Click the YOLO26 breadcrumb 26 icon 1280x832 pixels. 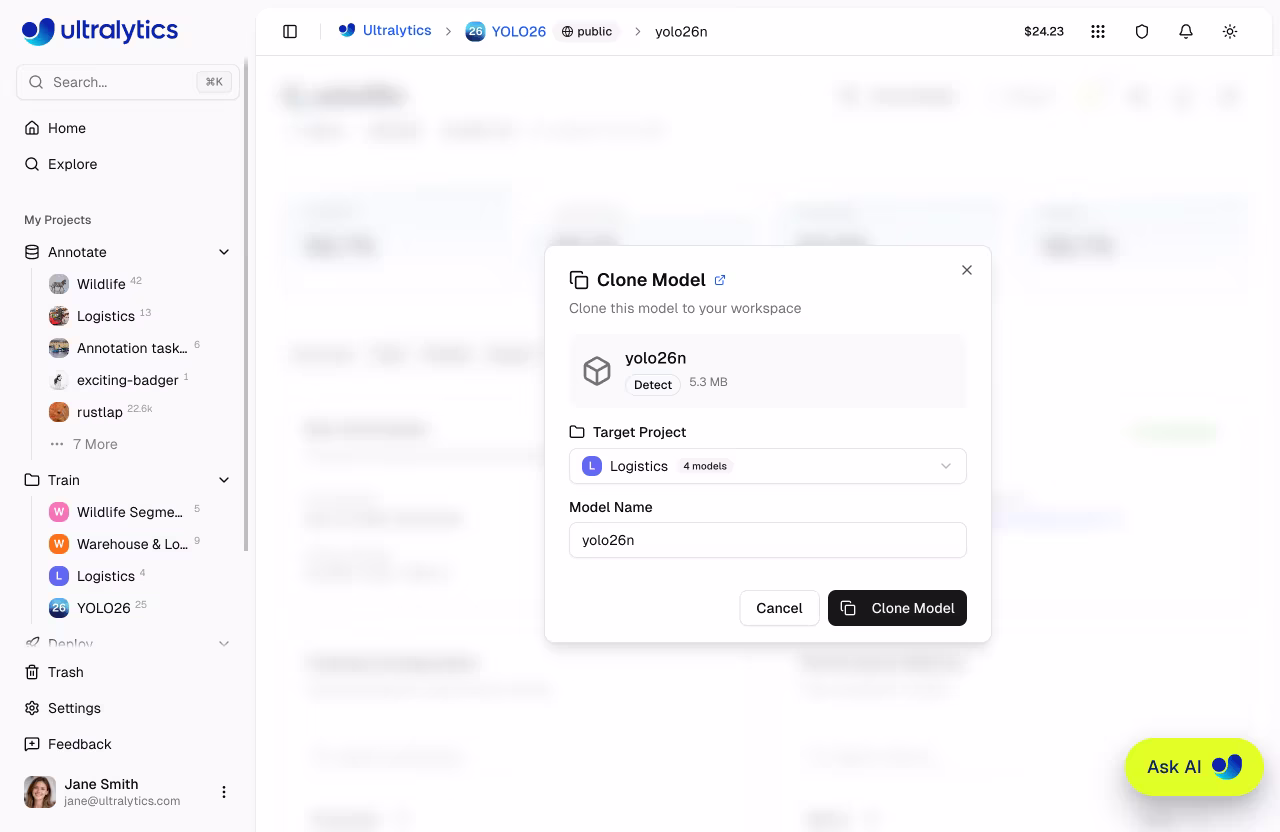[x=475, y=31]
